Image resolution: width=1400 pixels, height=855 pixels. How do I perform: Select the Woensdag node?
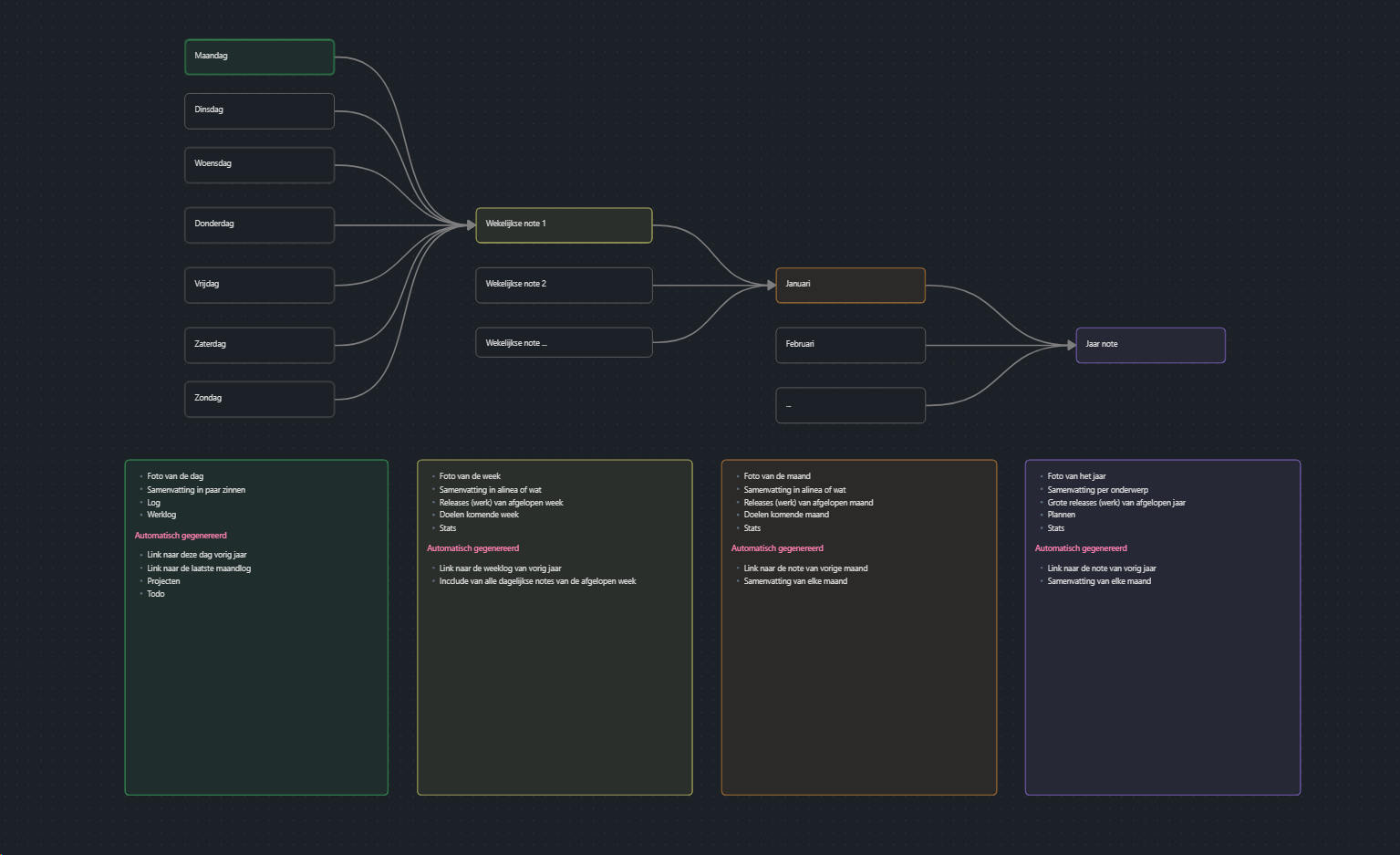pyautogui.click(x=259, y=164)
